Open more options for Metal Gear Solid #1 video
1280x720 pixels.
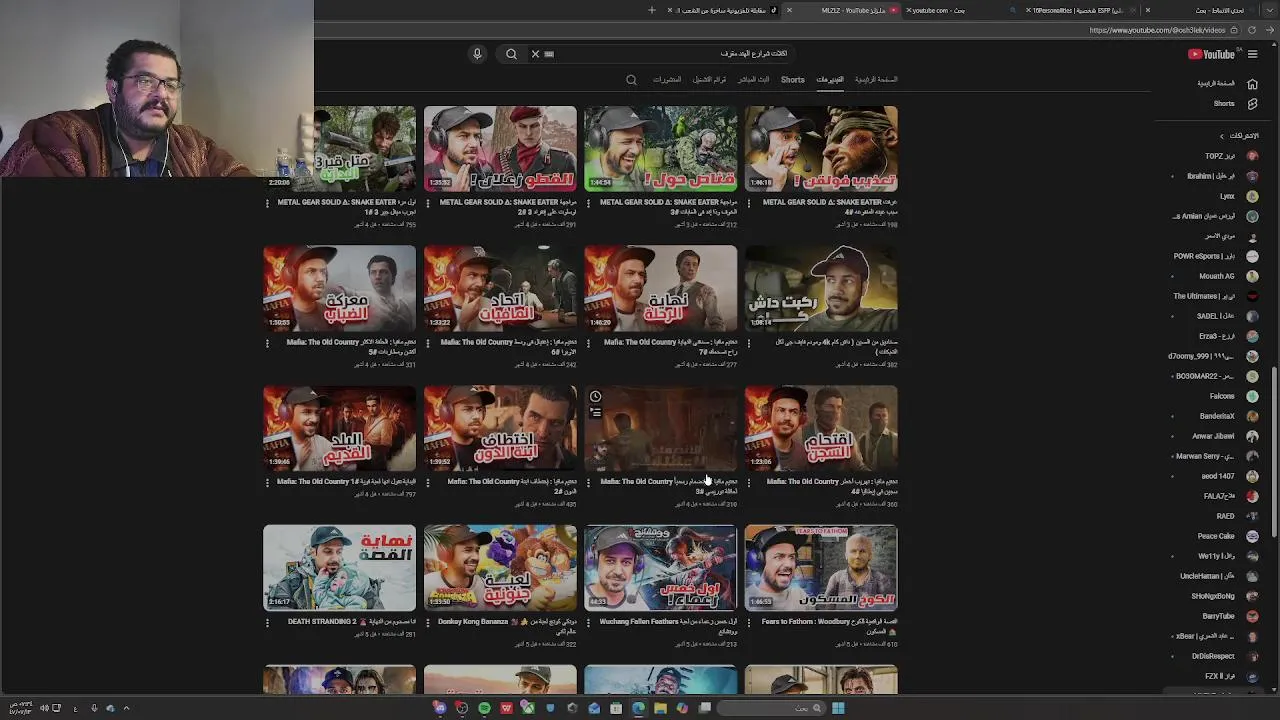pyautogui.click(x=267, y=203)
